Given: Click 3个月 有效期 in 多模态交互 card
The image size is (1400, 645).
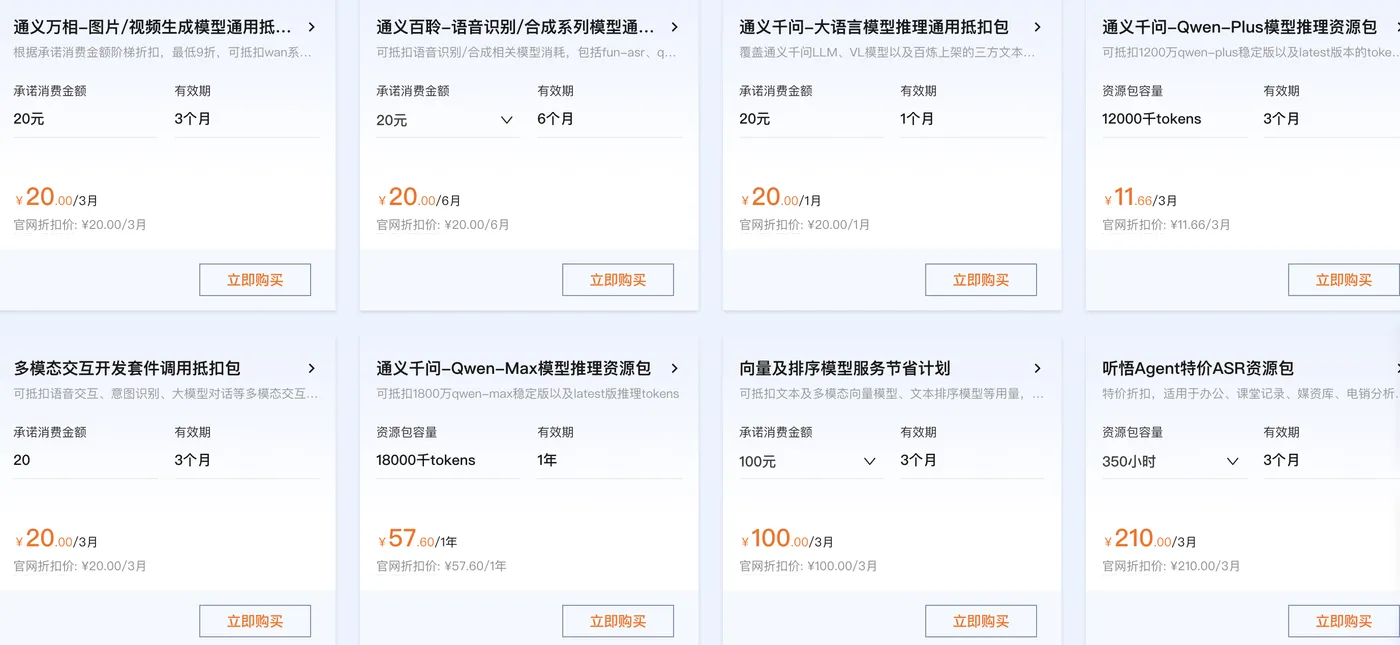Looking at the screenshot, I should coord(246,460).
